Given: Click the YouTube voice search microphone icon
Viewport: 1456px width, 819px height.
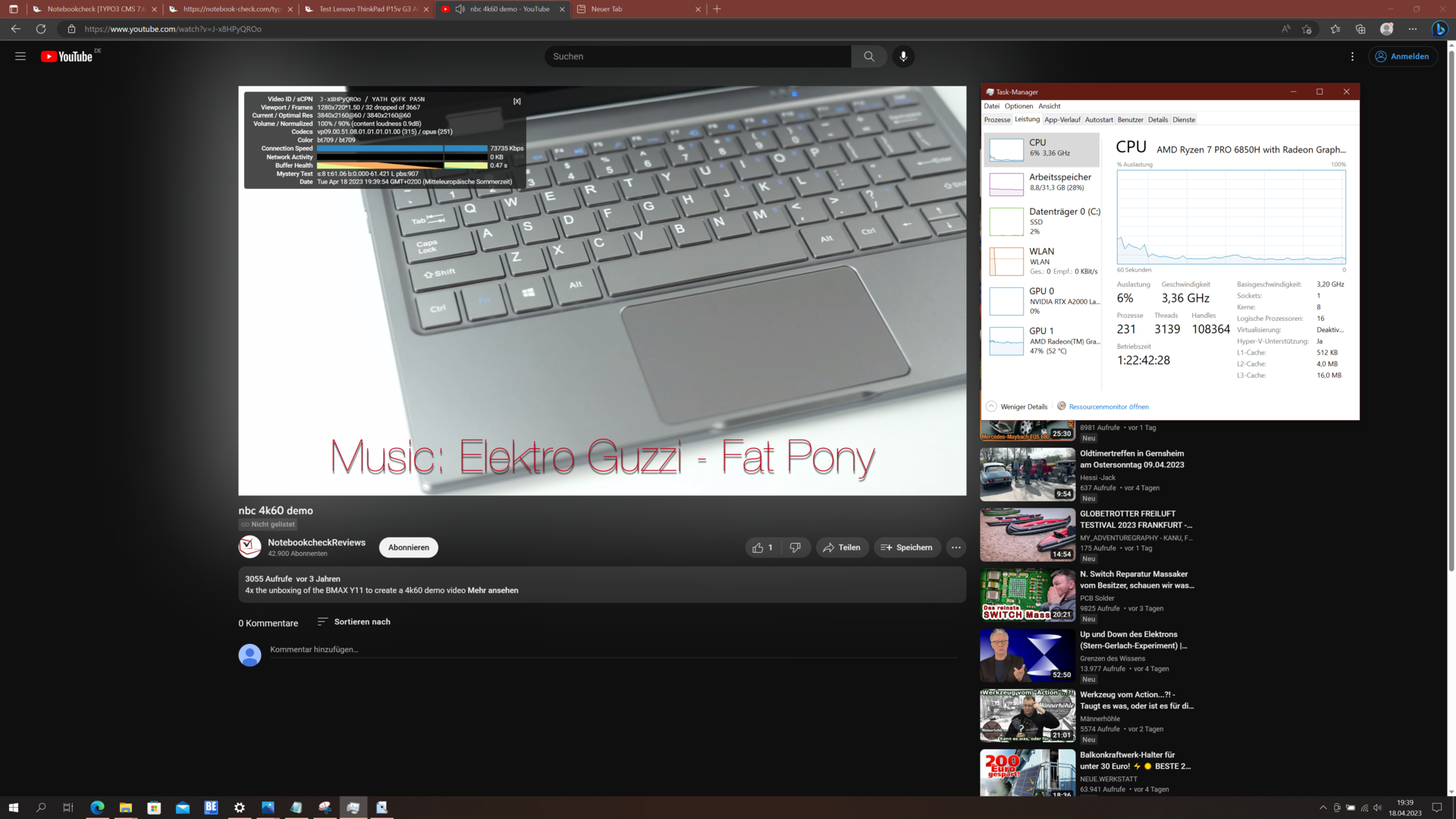Looking at the screenshot, I should click(x=902, y=56).
